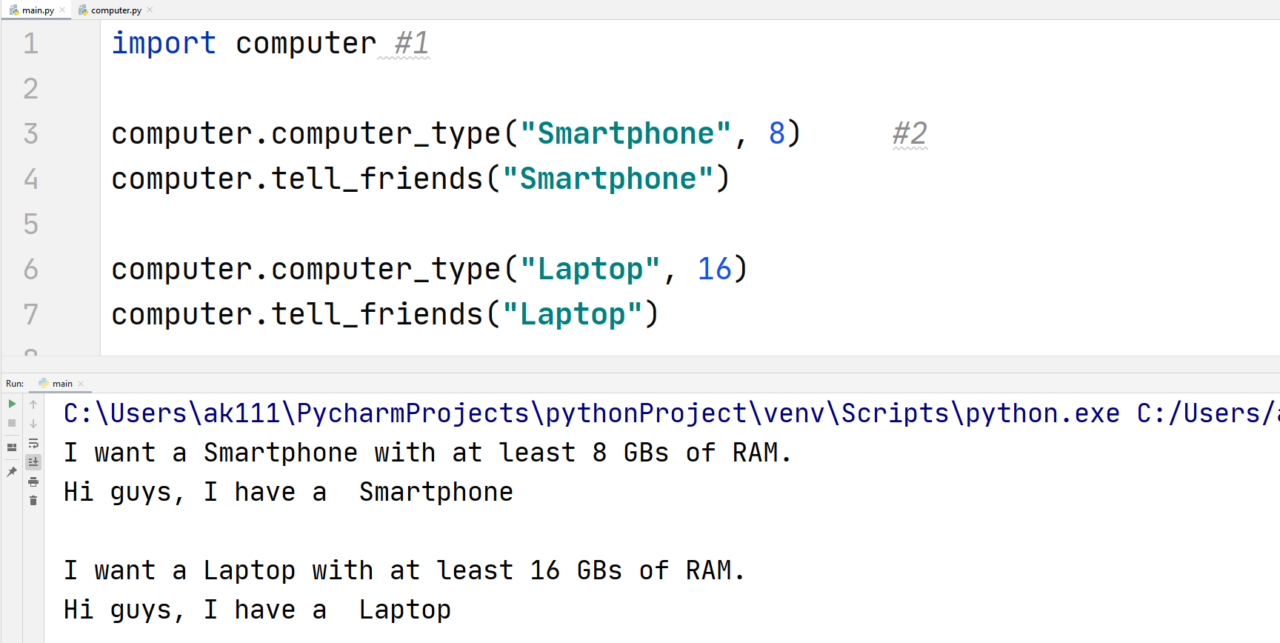Click the Python icon on the main run tab

43,383
